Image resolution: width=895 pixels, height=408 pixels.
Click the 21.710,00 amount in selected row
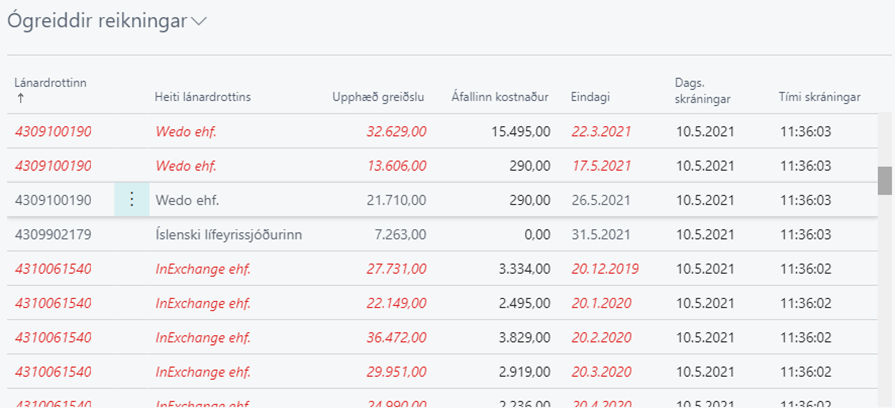click(x=397, y=200)
